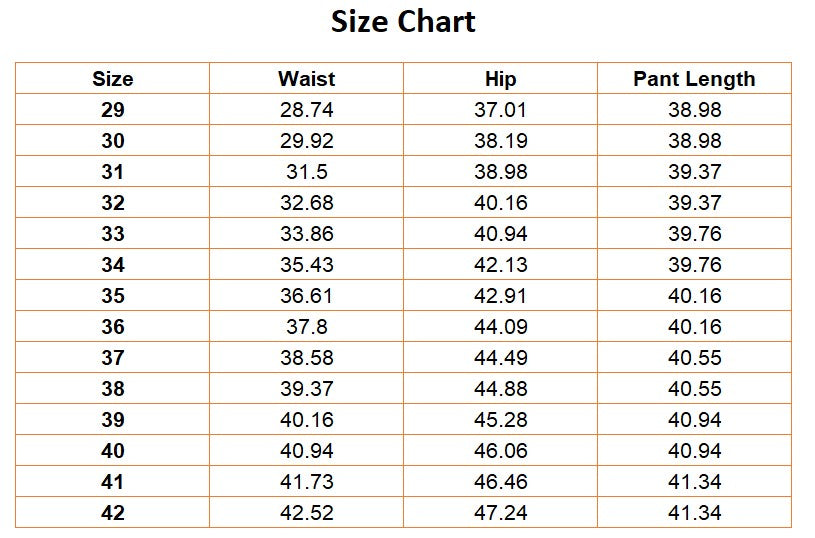This screenshot has width=815, height=538.
Task: Select waist value 31.5
Action: [x=306, y=172]
